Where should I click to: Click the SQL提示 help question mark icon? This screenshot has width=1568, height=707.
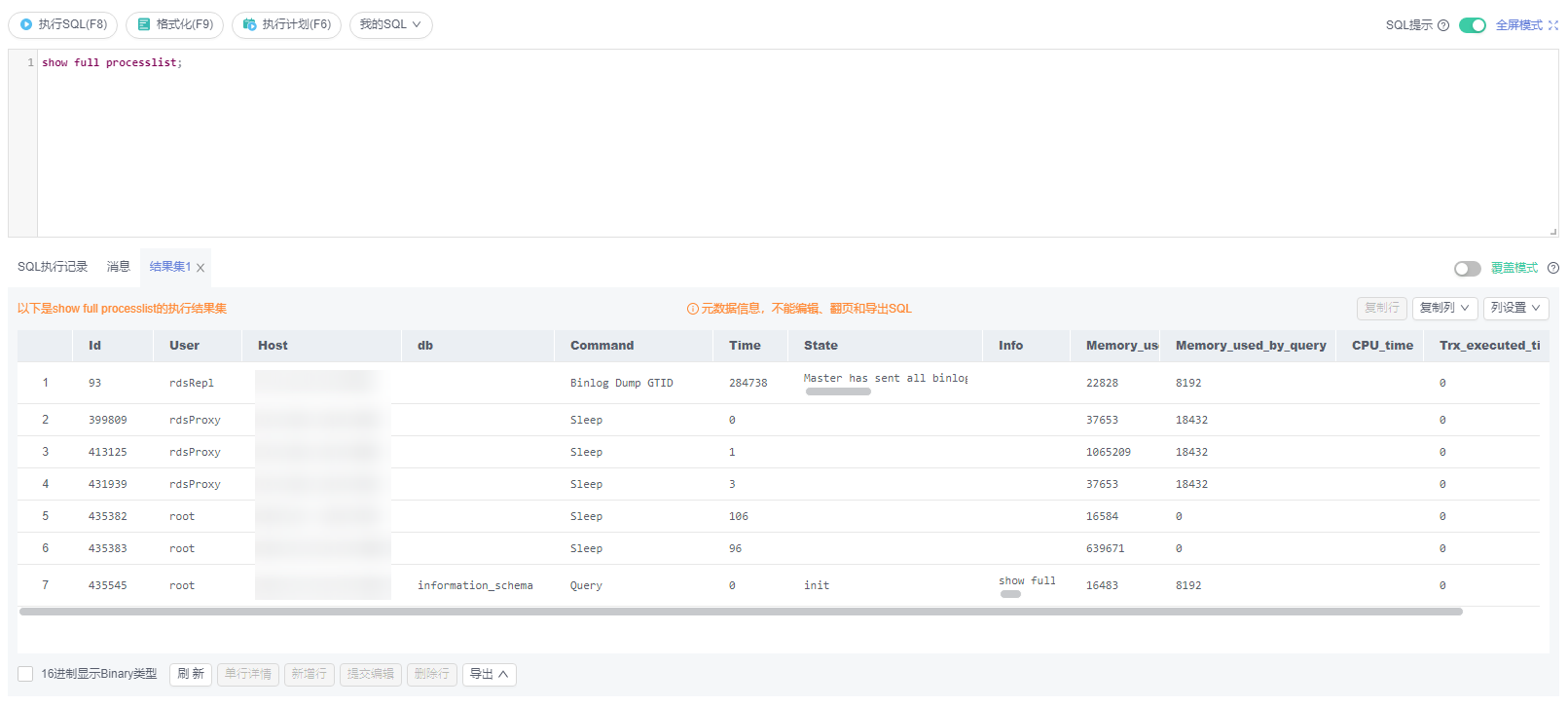pyautogui.click(x=1443, y=25)
